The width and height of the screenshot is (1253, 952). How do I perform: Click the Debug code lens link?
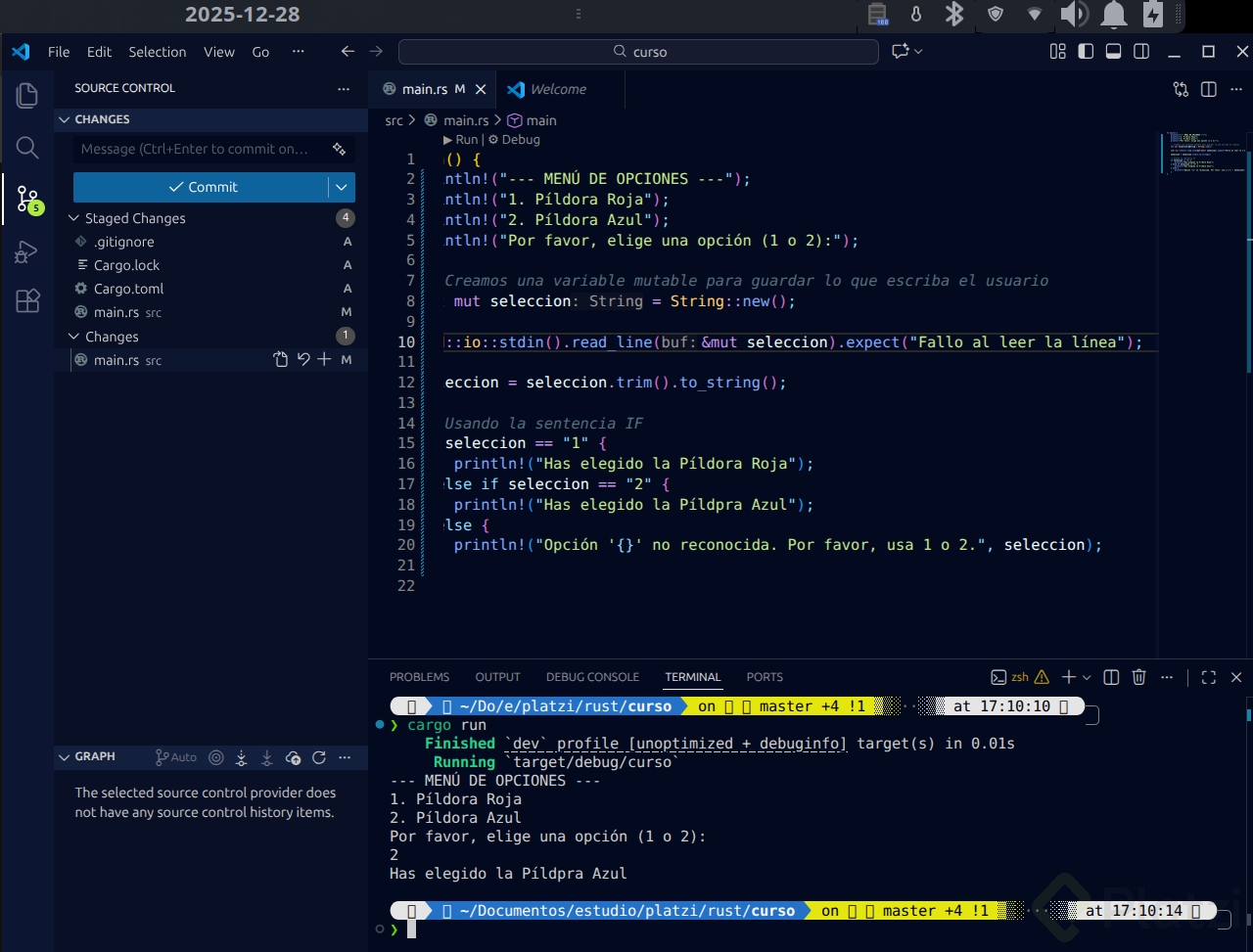520,140
